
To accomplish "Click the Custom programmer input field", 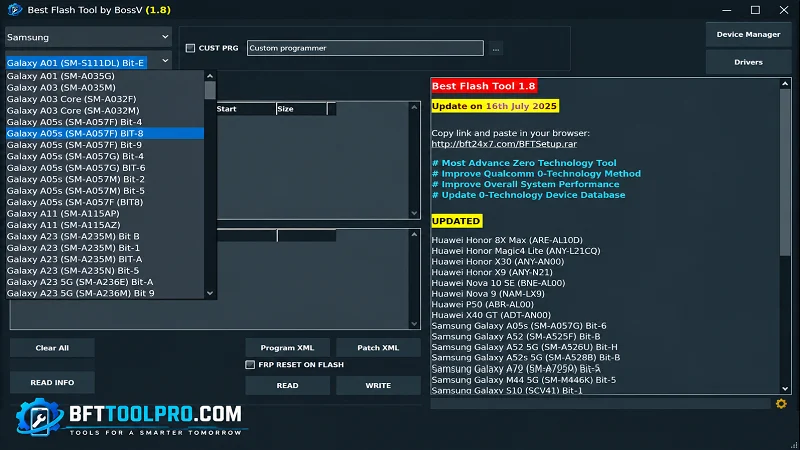I will [x=365, y=48].
